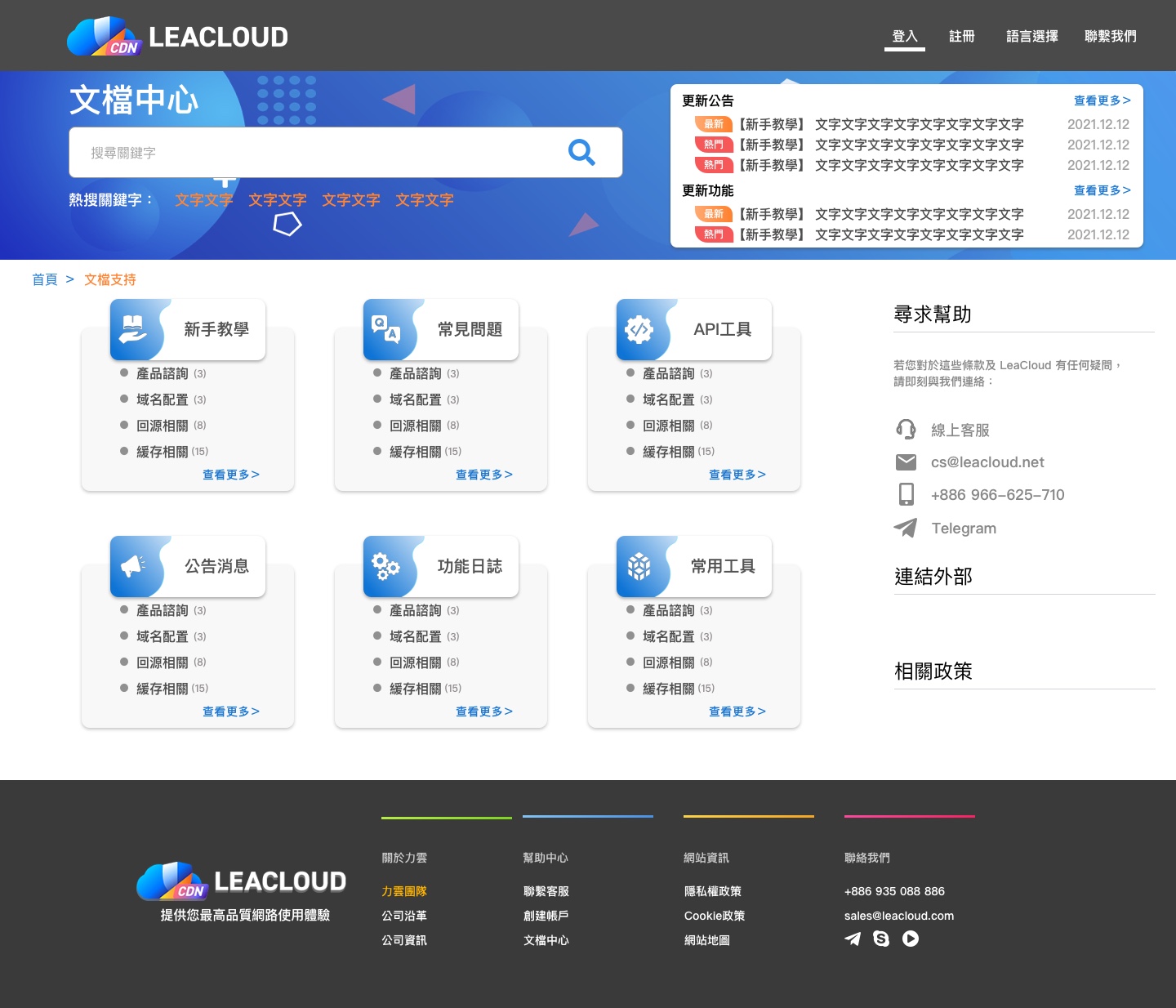Click the Skype icon in footer
1176x1008 pixels.
tap(881, 939)
